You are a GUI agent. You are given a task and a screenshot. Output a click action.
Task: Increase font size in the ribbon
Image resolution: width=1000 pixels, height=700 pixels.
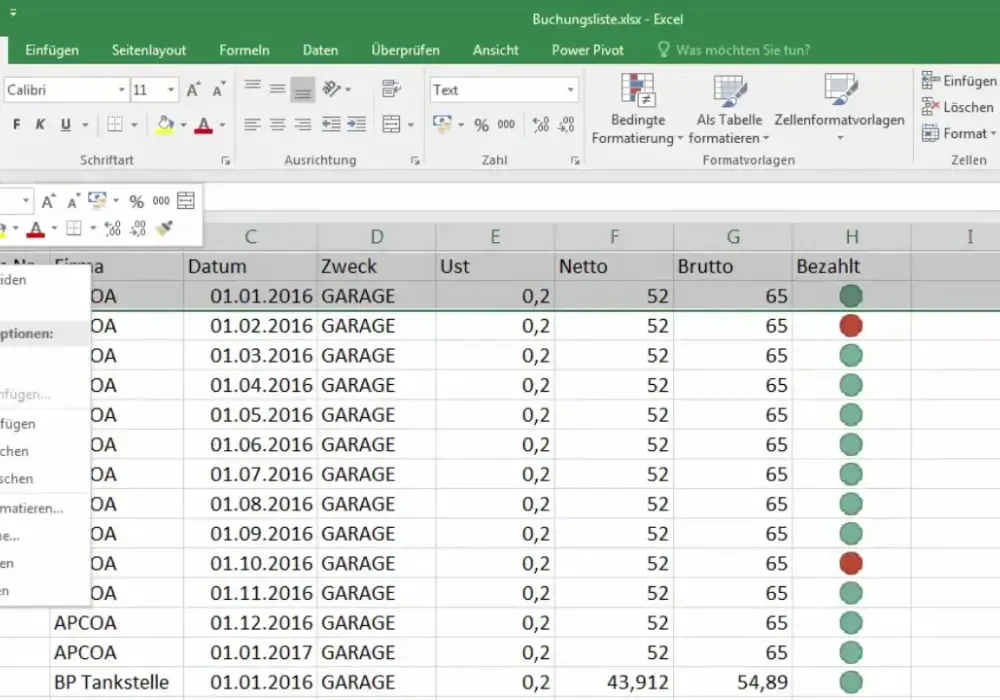click(194, 90)
